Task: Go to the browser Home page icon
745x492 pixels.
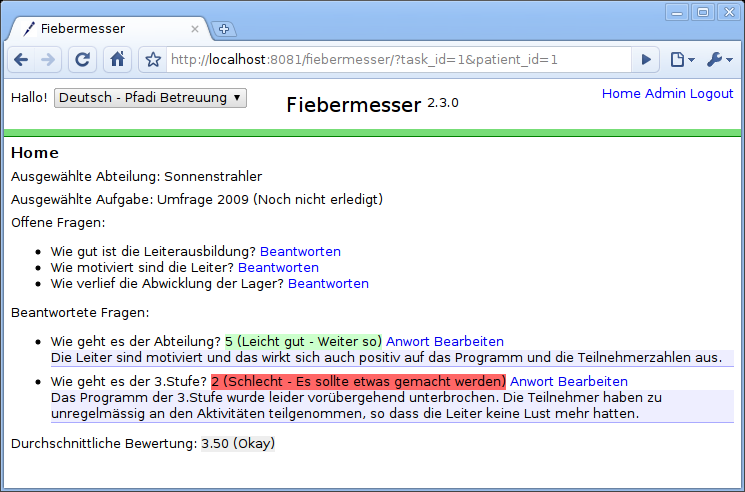Action: (117, 60)
